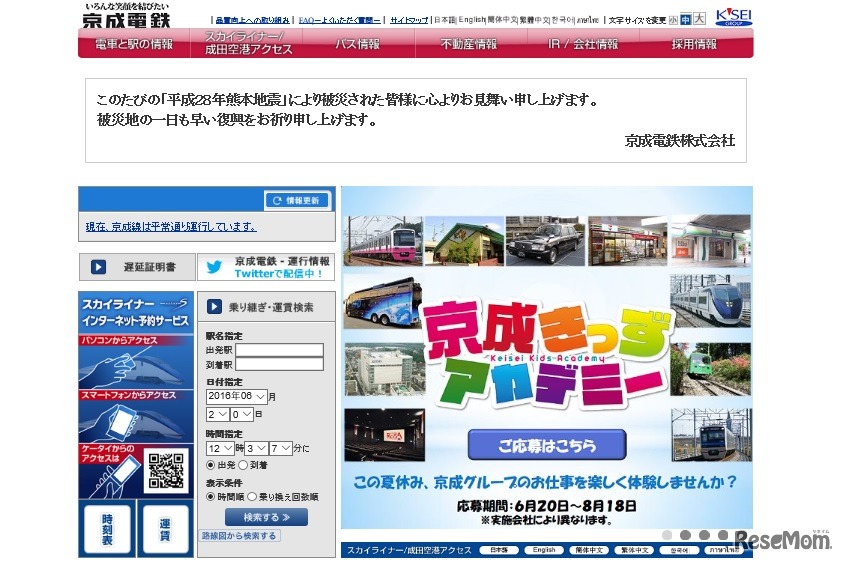Open the 採用情報 menu
Screen dimensions: 845x563
(x=695, y=44)
